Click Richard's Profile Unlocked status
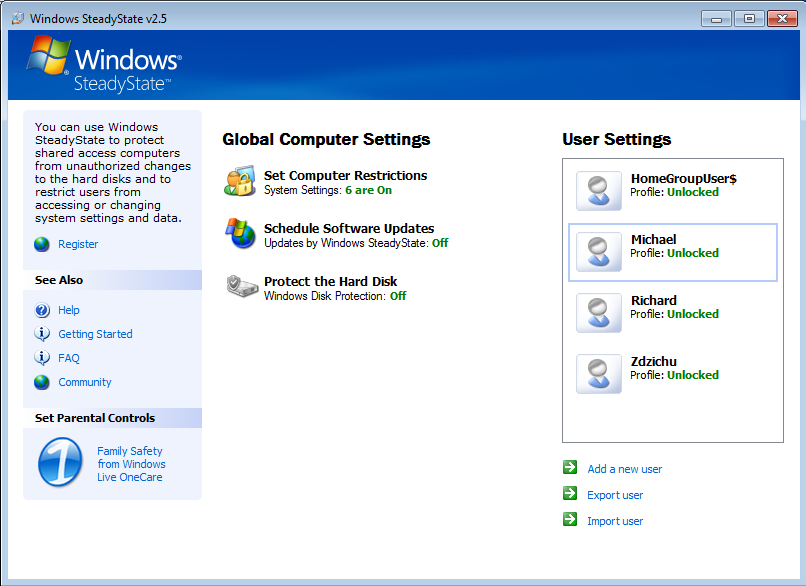The height and width of the screenshot is (586, 806). (x=693, y=314)
